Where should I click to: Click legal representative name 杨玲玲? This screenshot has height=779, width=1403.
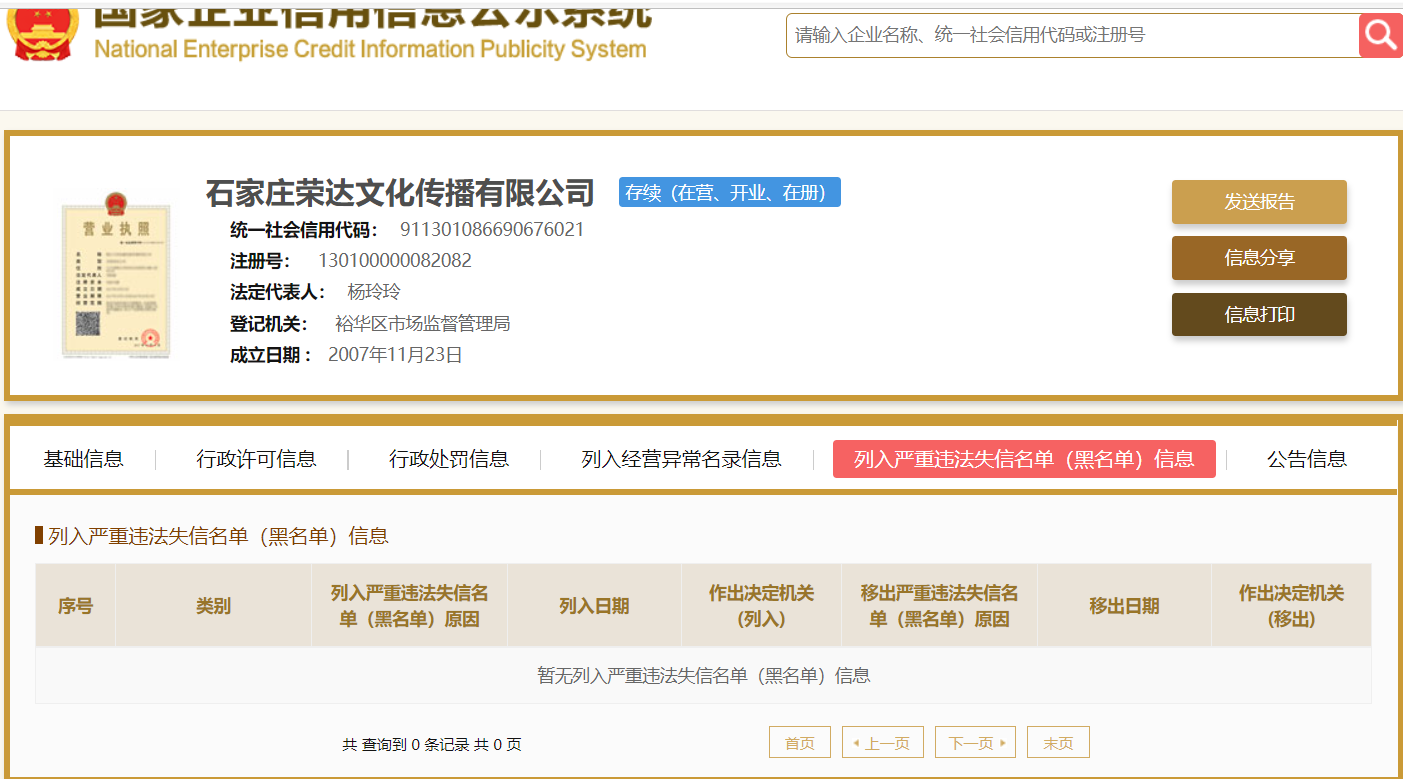(x=374, y=292)
